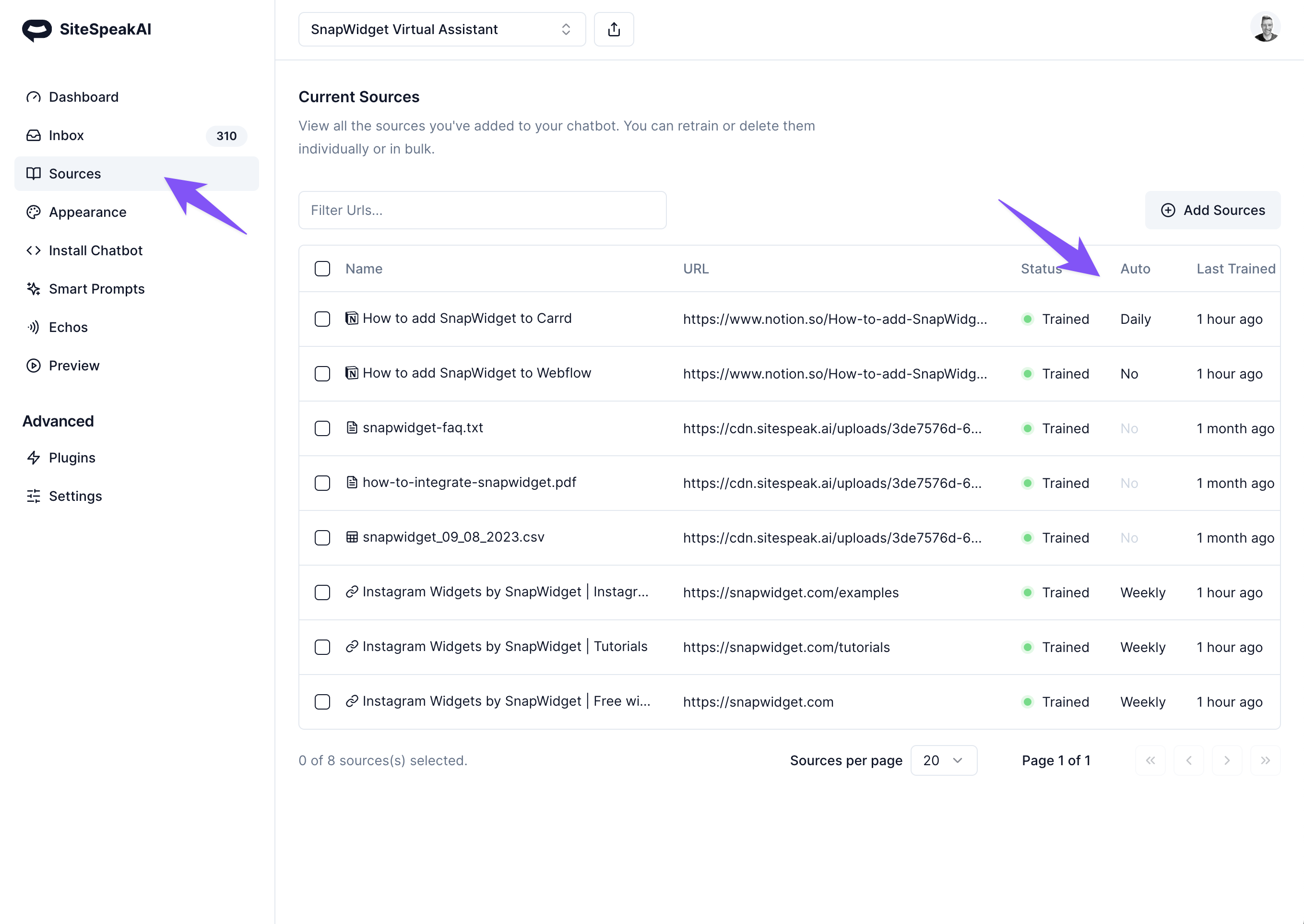Open the Inbox menu item
The image size is (1304, 924).
(67, 135)
